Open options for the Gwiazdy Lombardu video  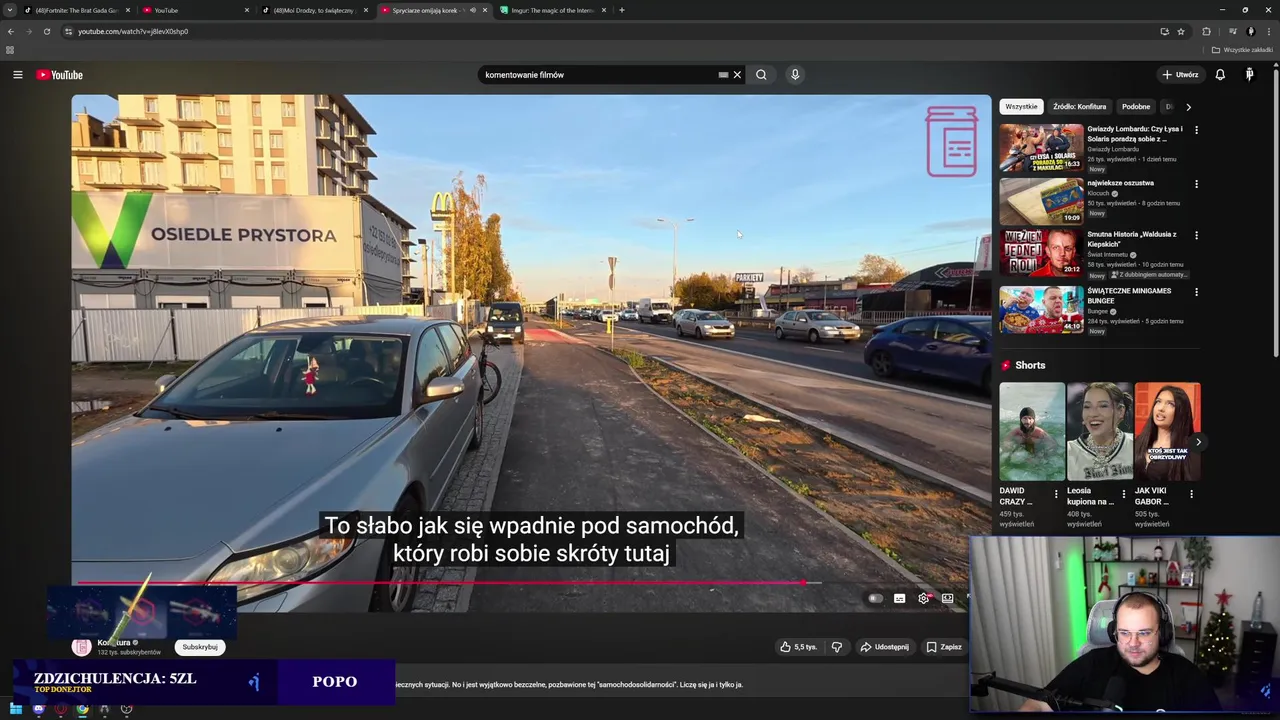coord(1196,130)
